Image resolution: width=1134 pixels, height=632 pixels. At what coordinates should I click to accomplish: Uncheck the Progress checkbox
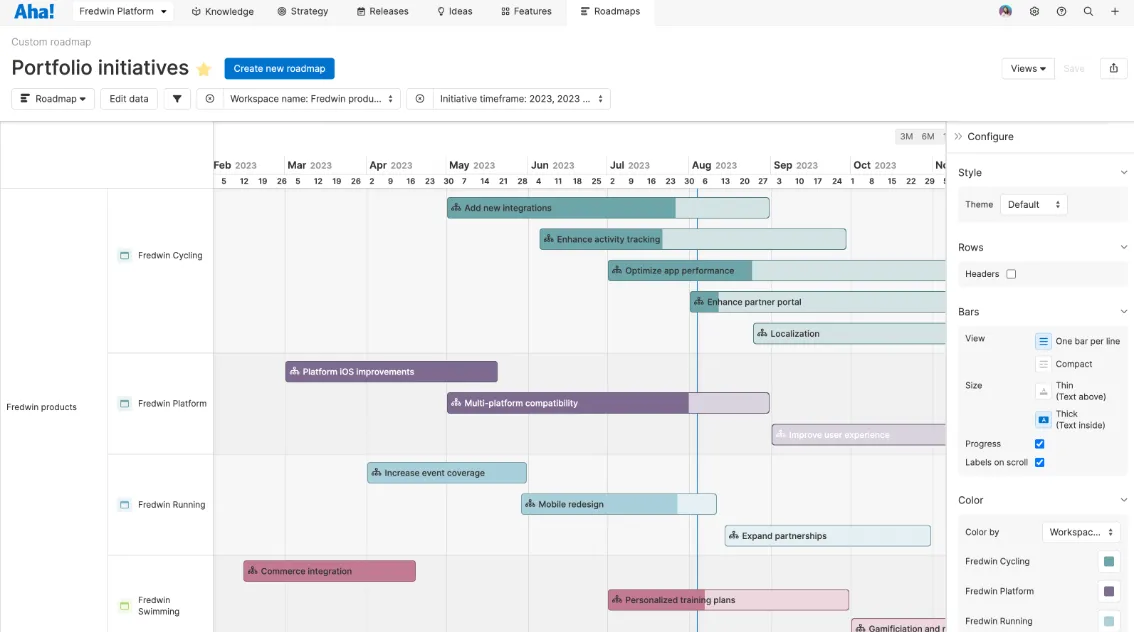coord(1039,444)
